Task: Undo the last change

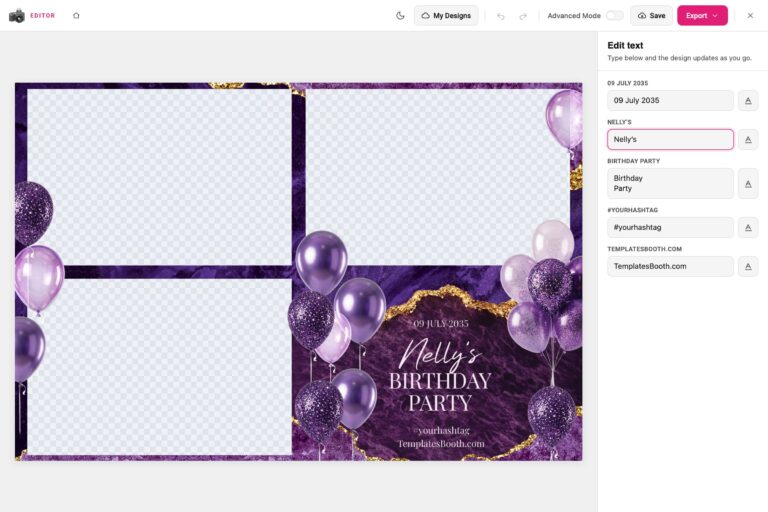Action: click(x=501, y=16)
